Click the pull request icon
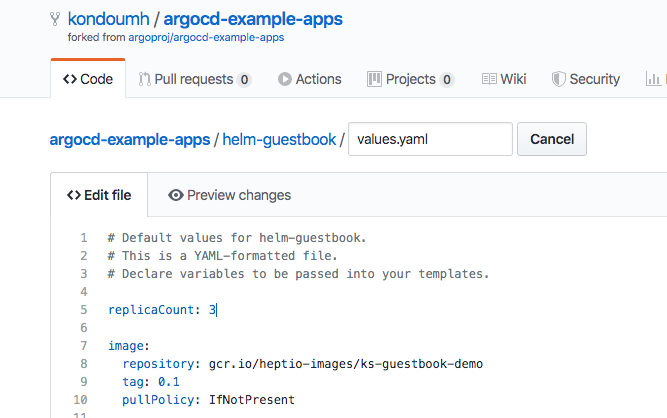 (x=145, y=79)
